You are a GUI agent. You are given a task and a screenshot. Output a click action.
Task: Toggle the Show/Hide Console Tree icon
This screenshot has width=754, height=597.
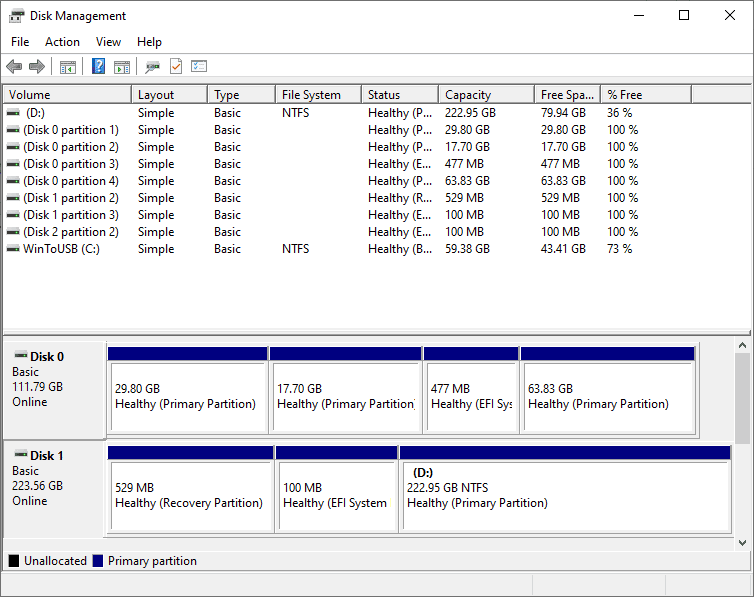[x=68, y=67]
